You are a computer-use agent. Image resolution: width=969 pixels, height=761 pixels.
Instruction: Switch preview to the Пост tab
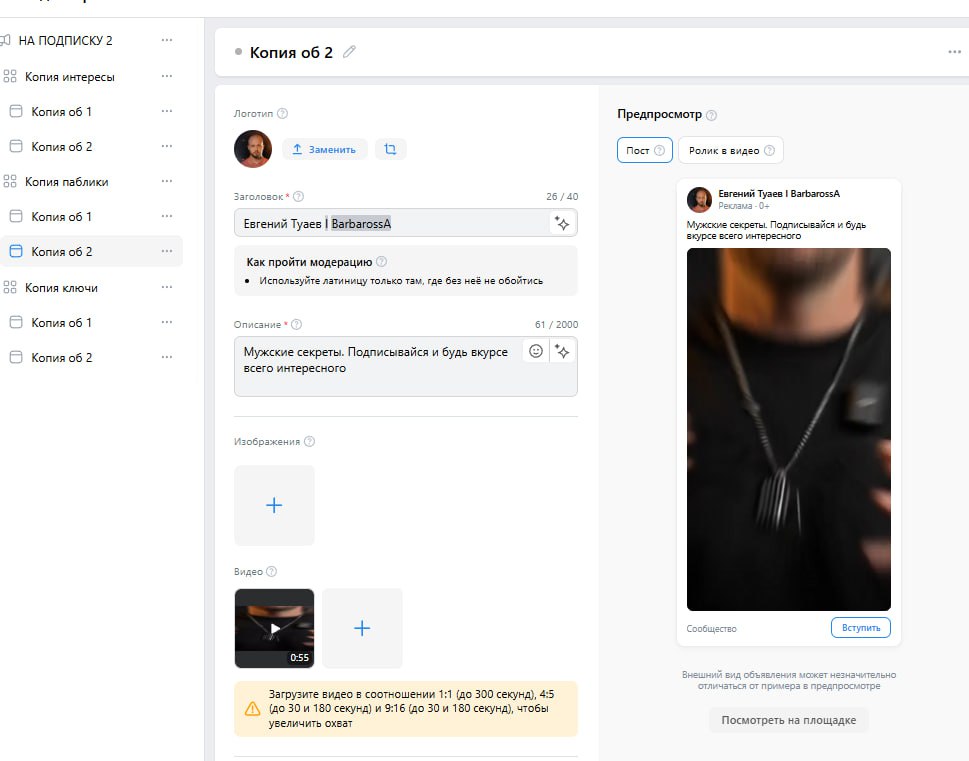pyautogui.click(x=644, y=150)
